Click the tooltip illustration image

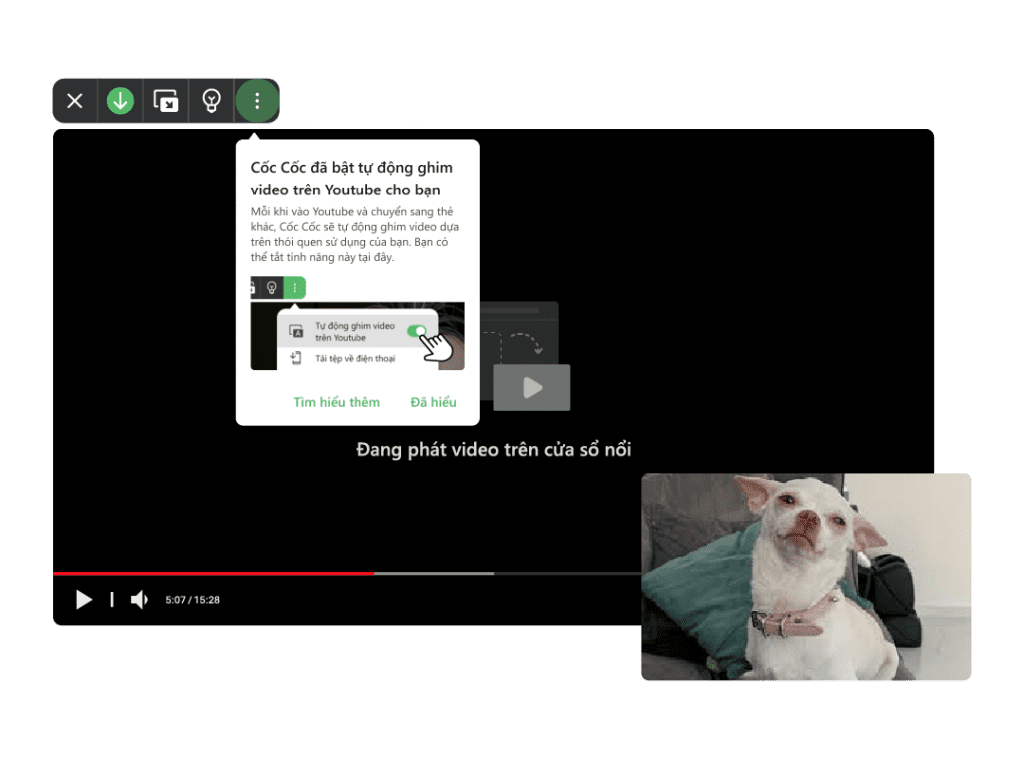(357, 323)
